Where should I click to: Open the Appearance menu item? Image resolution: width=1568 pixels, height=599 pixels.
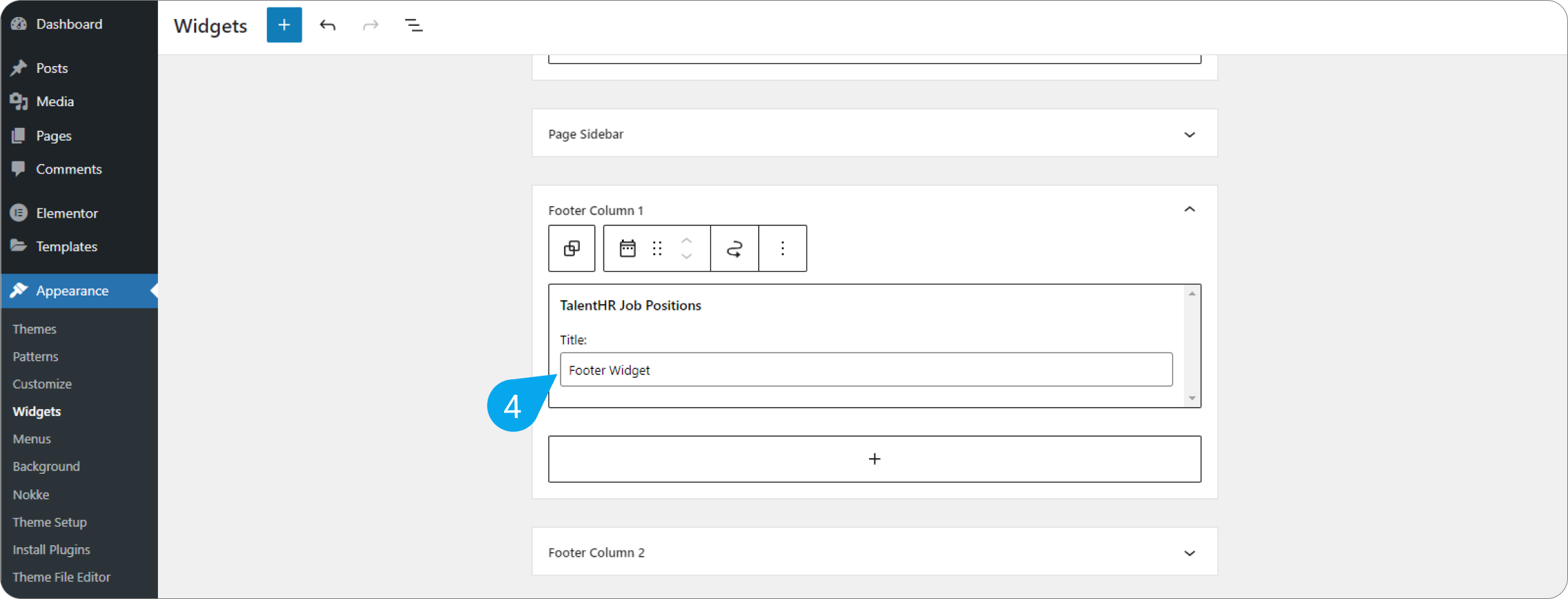[72, 291]
